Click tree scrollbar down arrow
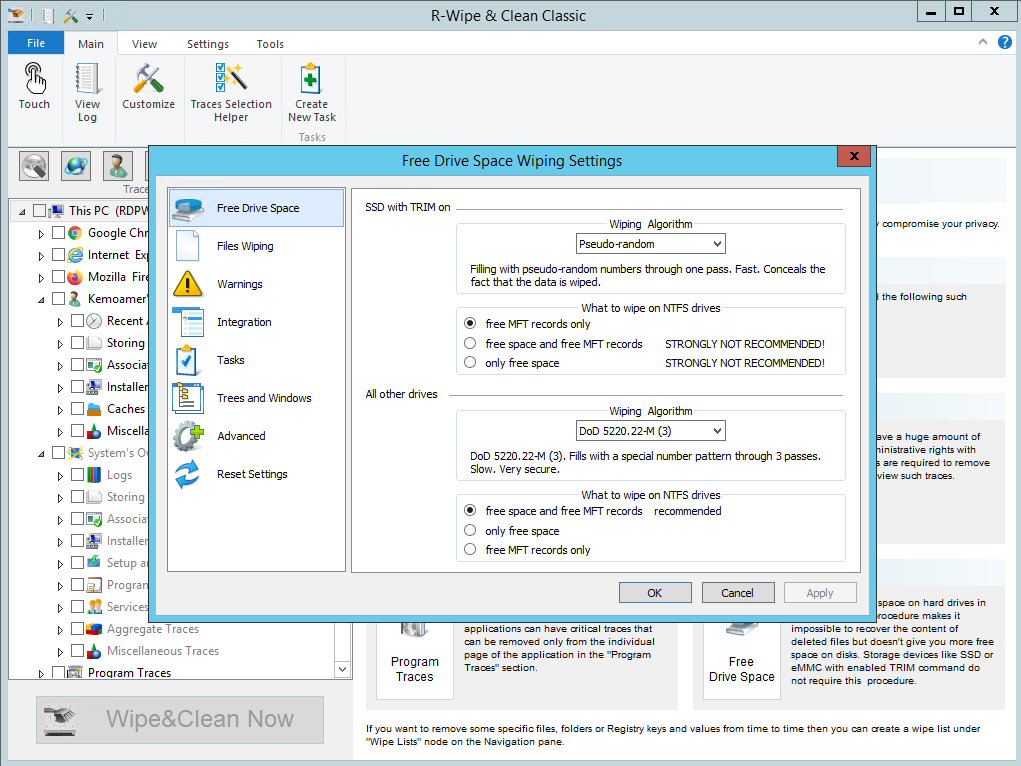This screenshot has width=1021, height=766. coord(343,669)
